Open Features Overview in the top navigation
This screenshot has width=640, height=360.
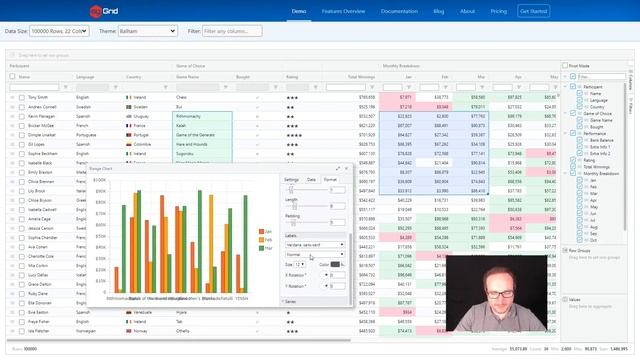tap(343, 11)
